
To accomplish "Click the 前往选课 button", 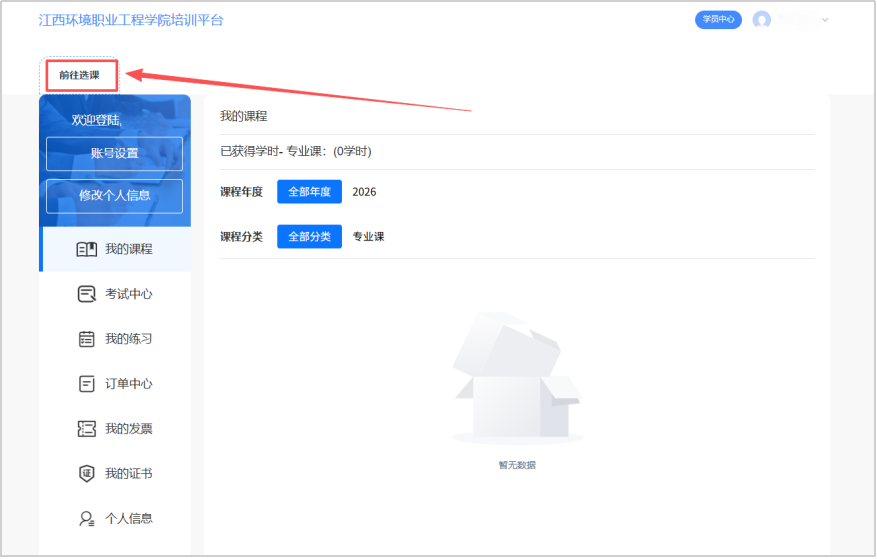I will [x=79, y=75].
